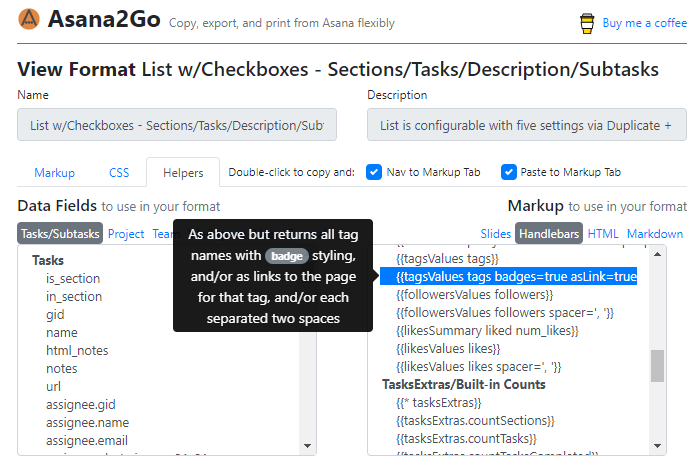The width and height of the screenshot is (699, 462).
Task: Focus the Name input field
Action: coord(177,125)
